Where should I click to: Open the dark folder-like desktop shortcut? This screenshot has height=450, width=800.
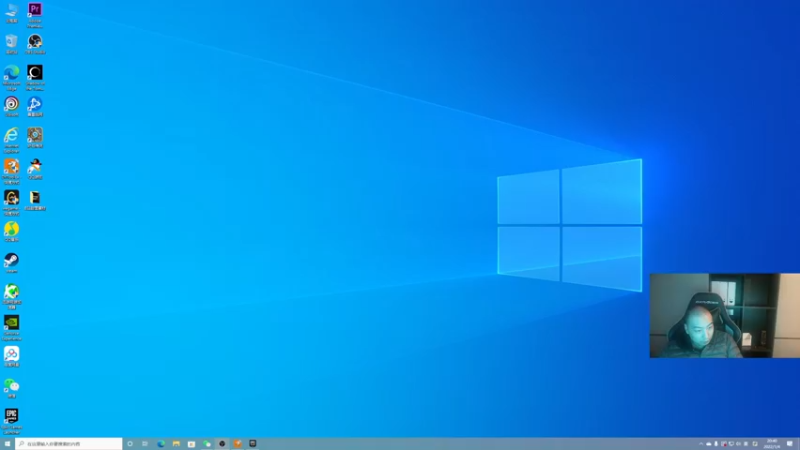[35, 201]
